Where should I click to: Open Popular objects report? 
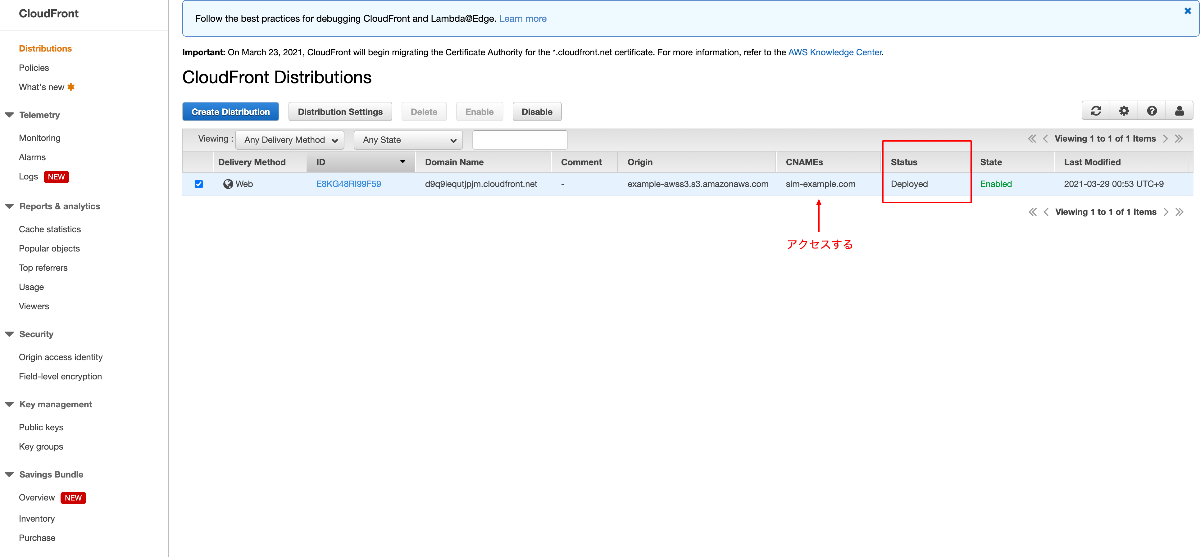point(49,248)
